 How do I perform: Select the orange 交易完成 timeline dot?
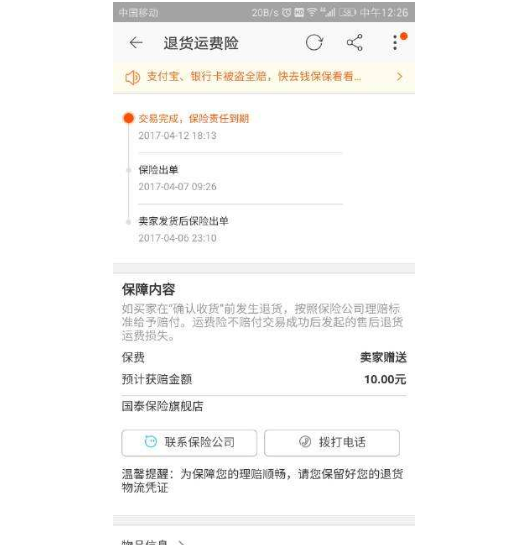pyautogui.click(x=129, y=118)
